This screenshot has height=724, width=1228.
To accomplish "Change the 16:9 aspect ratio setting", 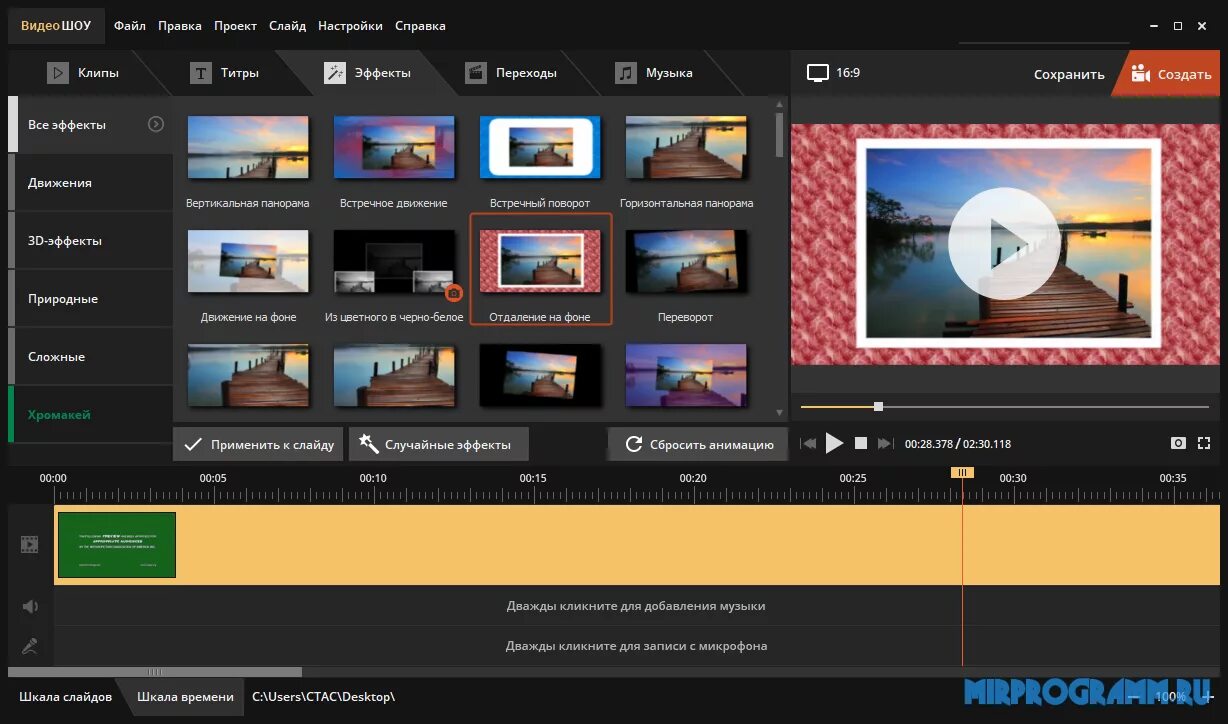I will click(x=834, y=73).
